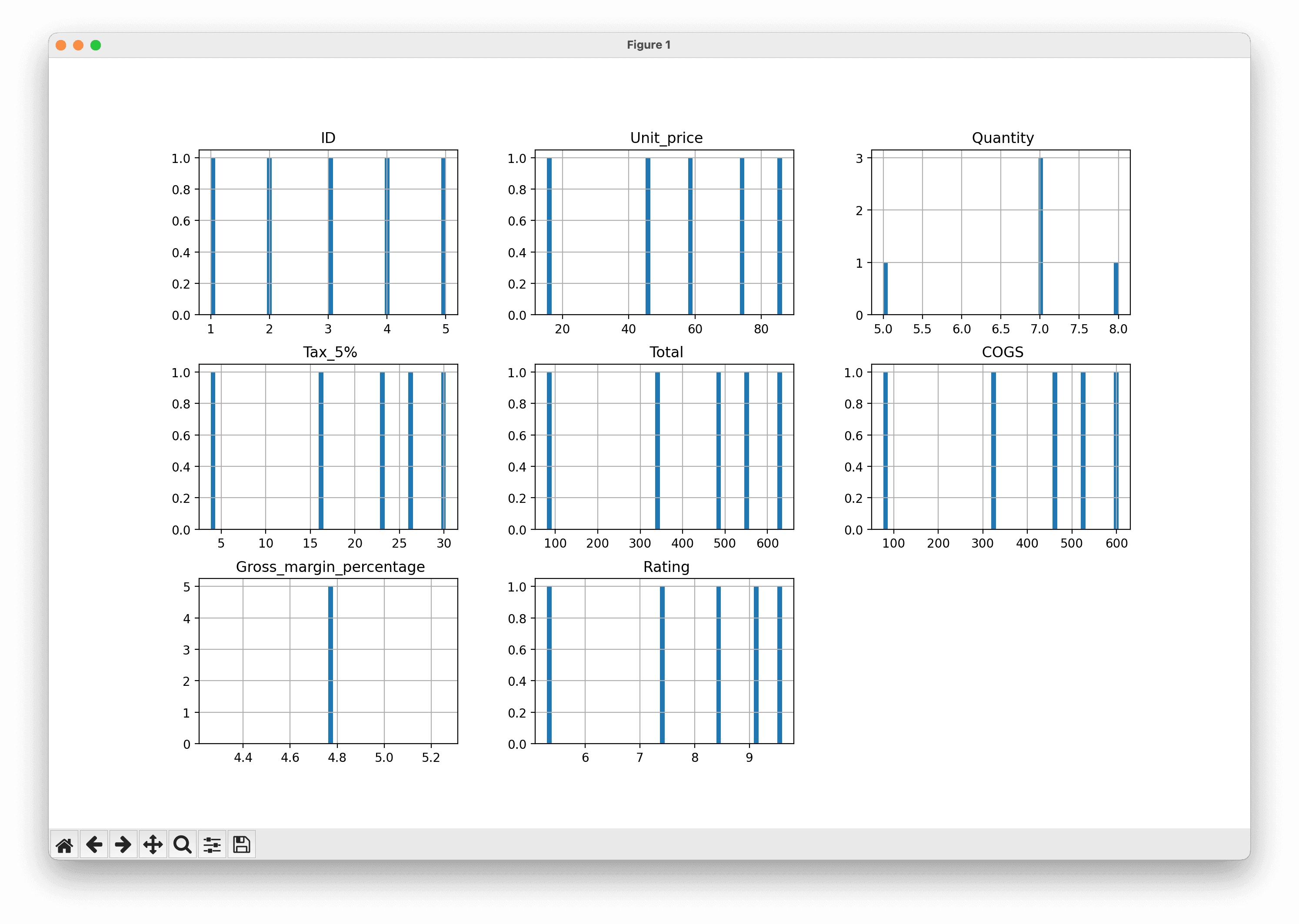Click the 'Gross_margin_percentage' subplot title
The width and height of the screenshot is (1299, 924).
pyautogui.click(x=330, y=567)
